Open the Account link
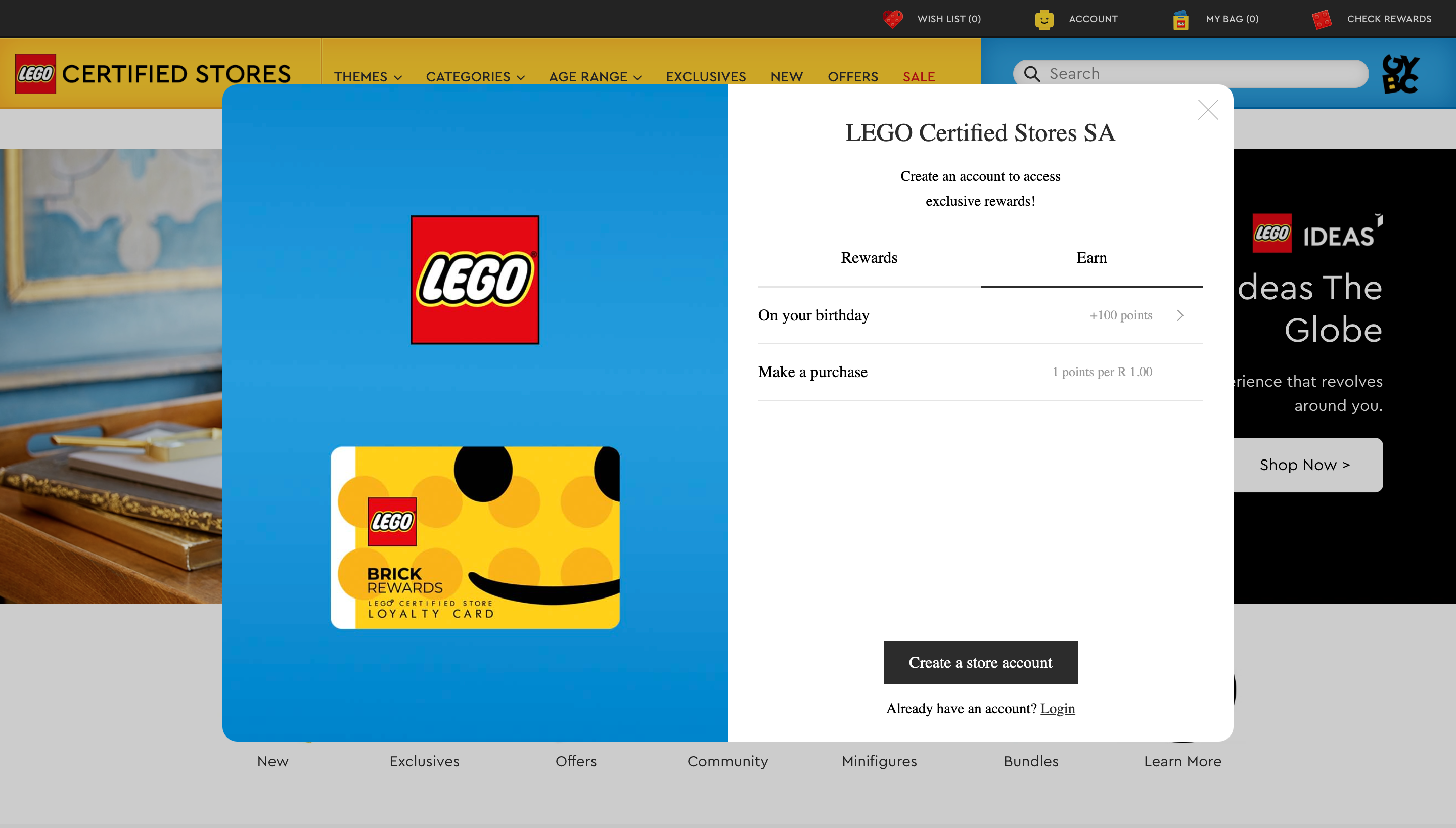Image resolution: width=1456 pixels, height=828 pixels. tap(1093, 19)
